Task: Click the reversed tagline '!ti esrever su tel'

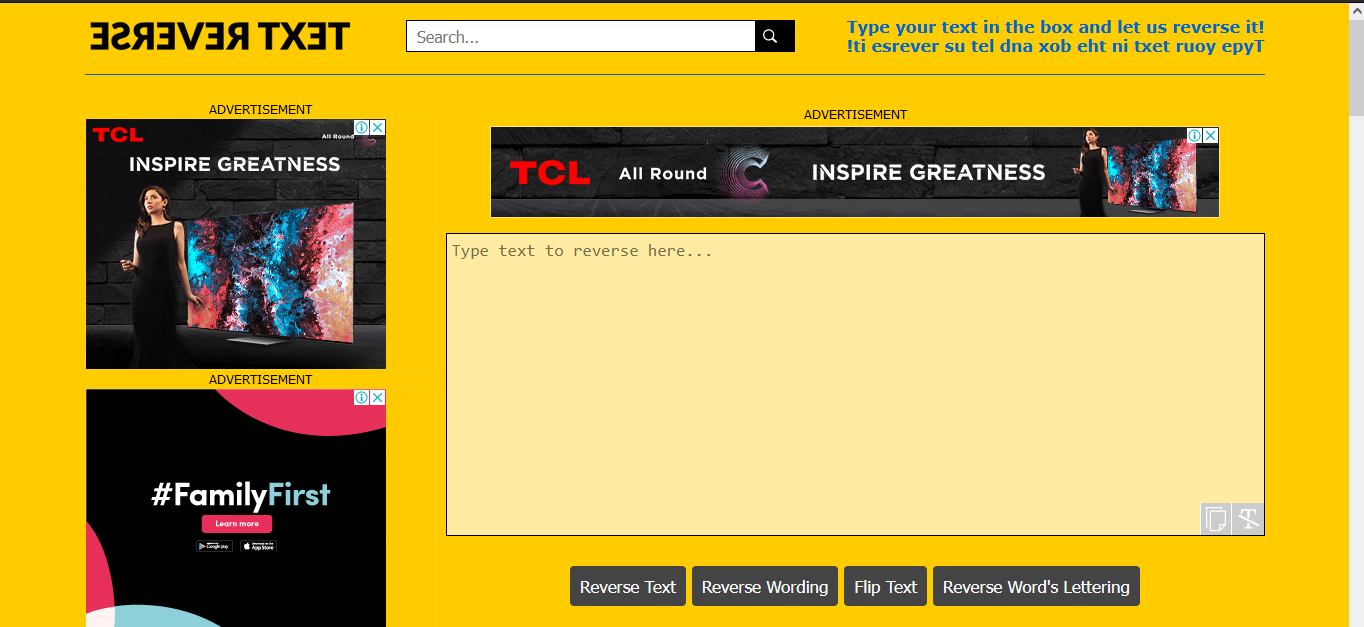Action: pyautogui.click(x=1056, y=46)
